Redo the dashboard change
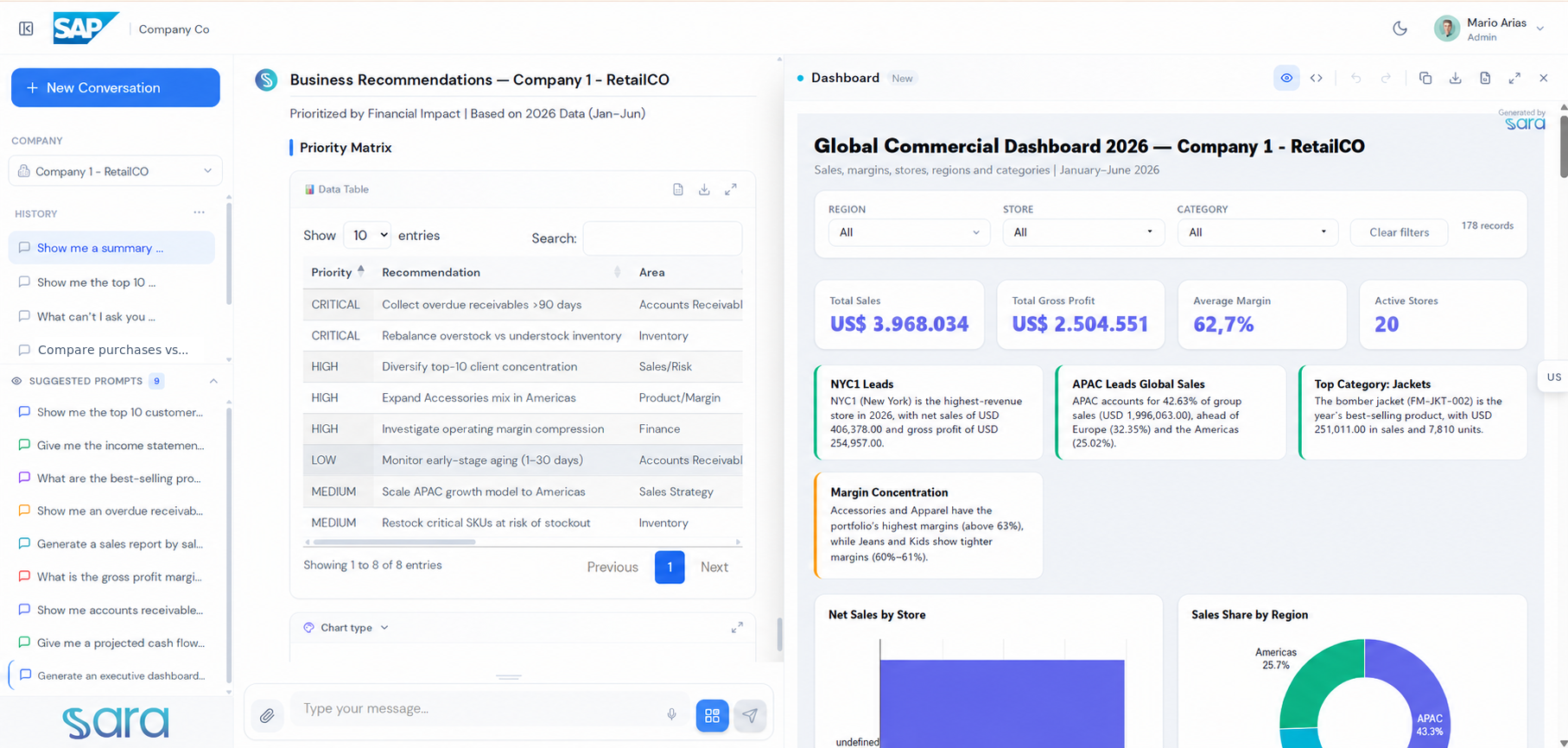 (x=1386, y=78)
